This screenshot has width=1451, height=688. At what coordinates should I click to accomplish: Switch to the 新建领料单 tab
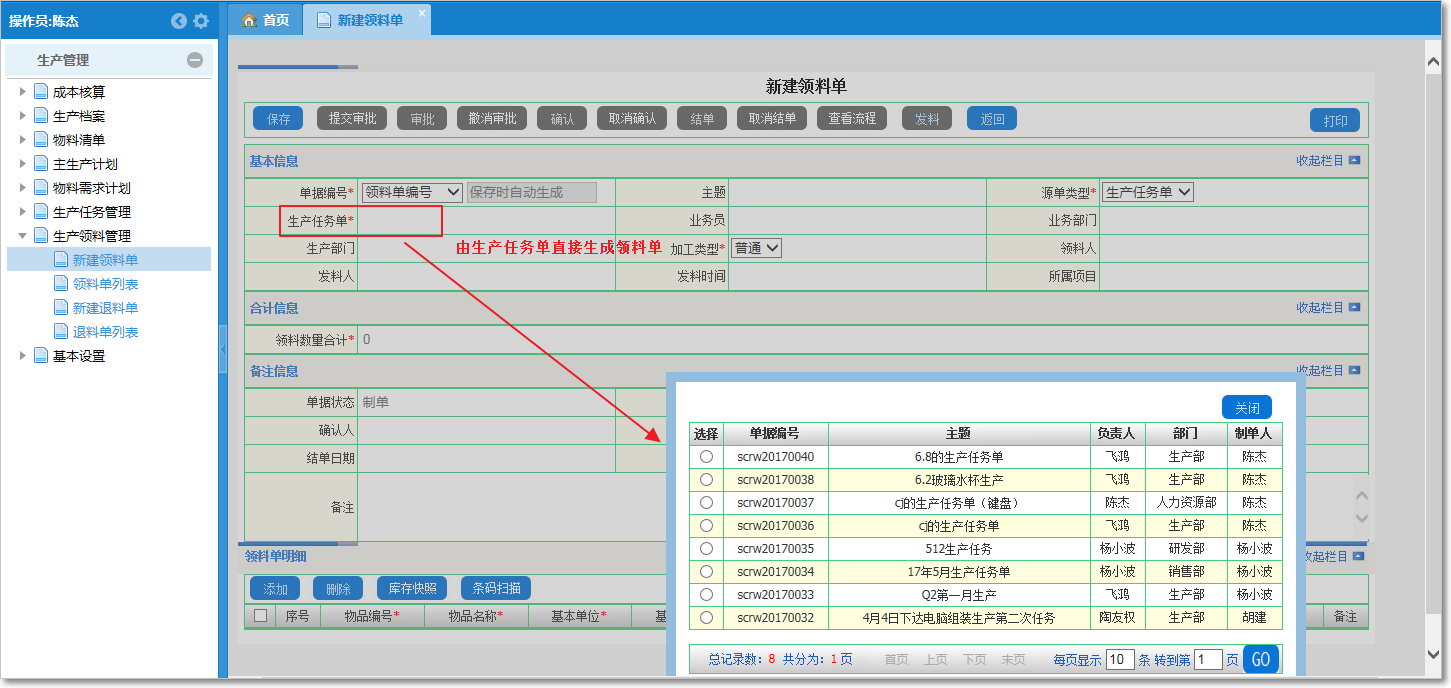tap(359, 19)
